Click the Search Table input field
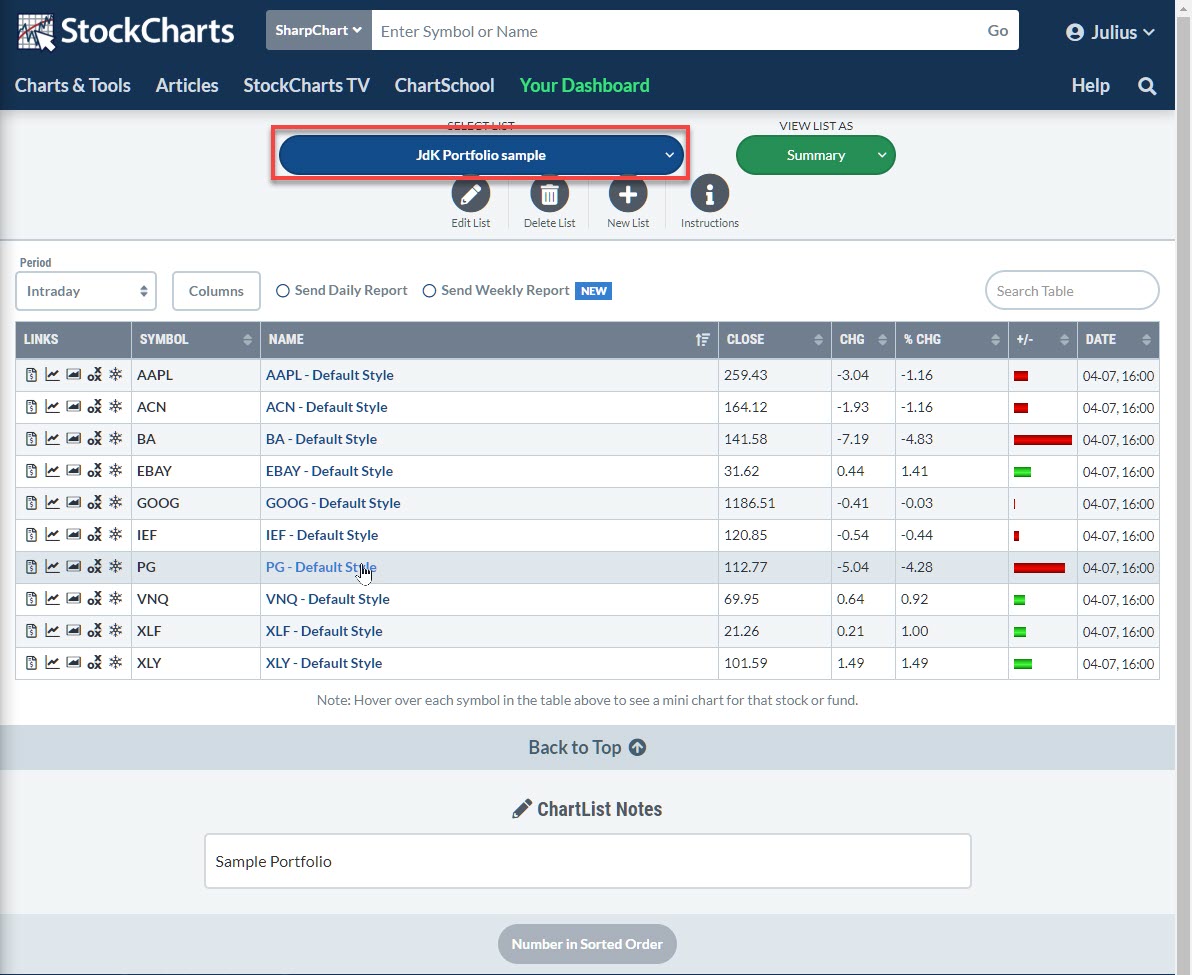 pos(1071,291)
